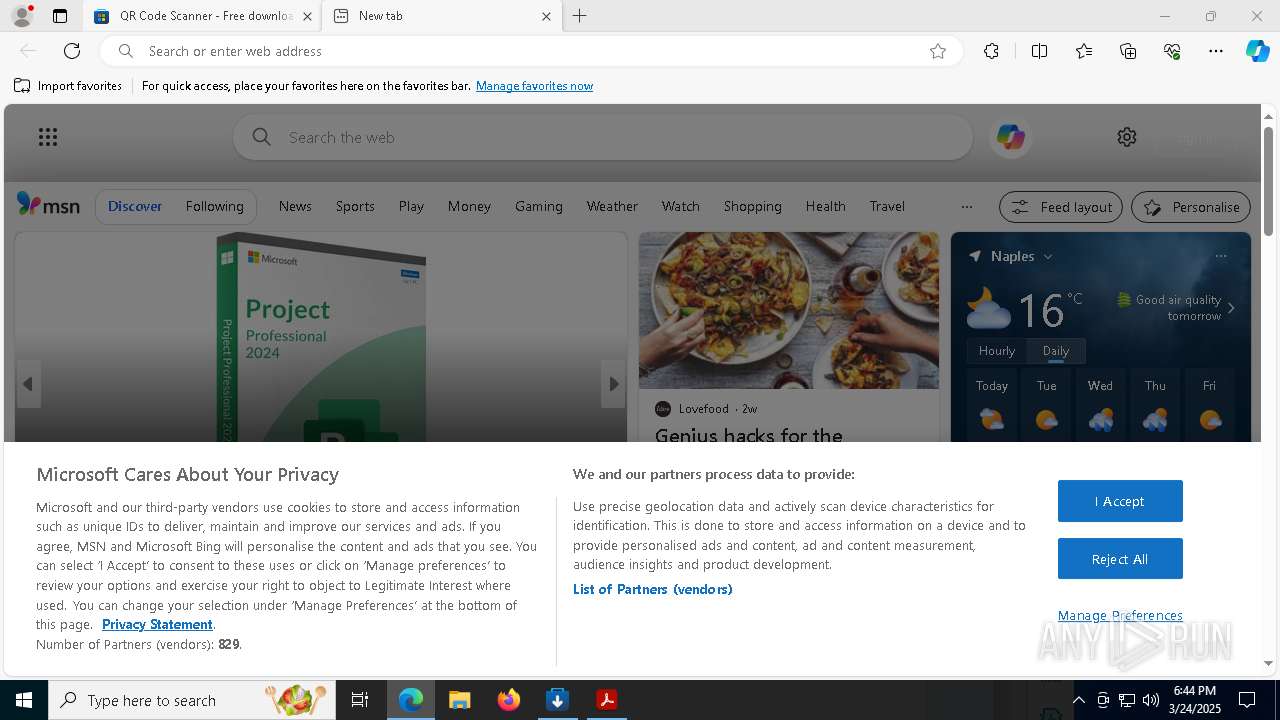Open List of Partners (vendors) link

point(653,589)
